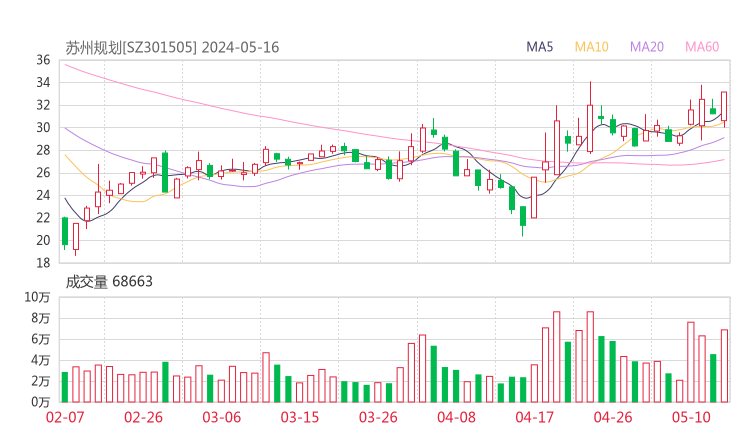Click the 24 price axis label
Viewport: 740px width, 440px height.
coord(43,195)
